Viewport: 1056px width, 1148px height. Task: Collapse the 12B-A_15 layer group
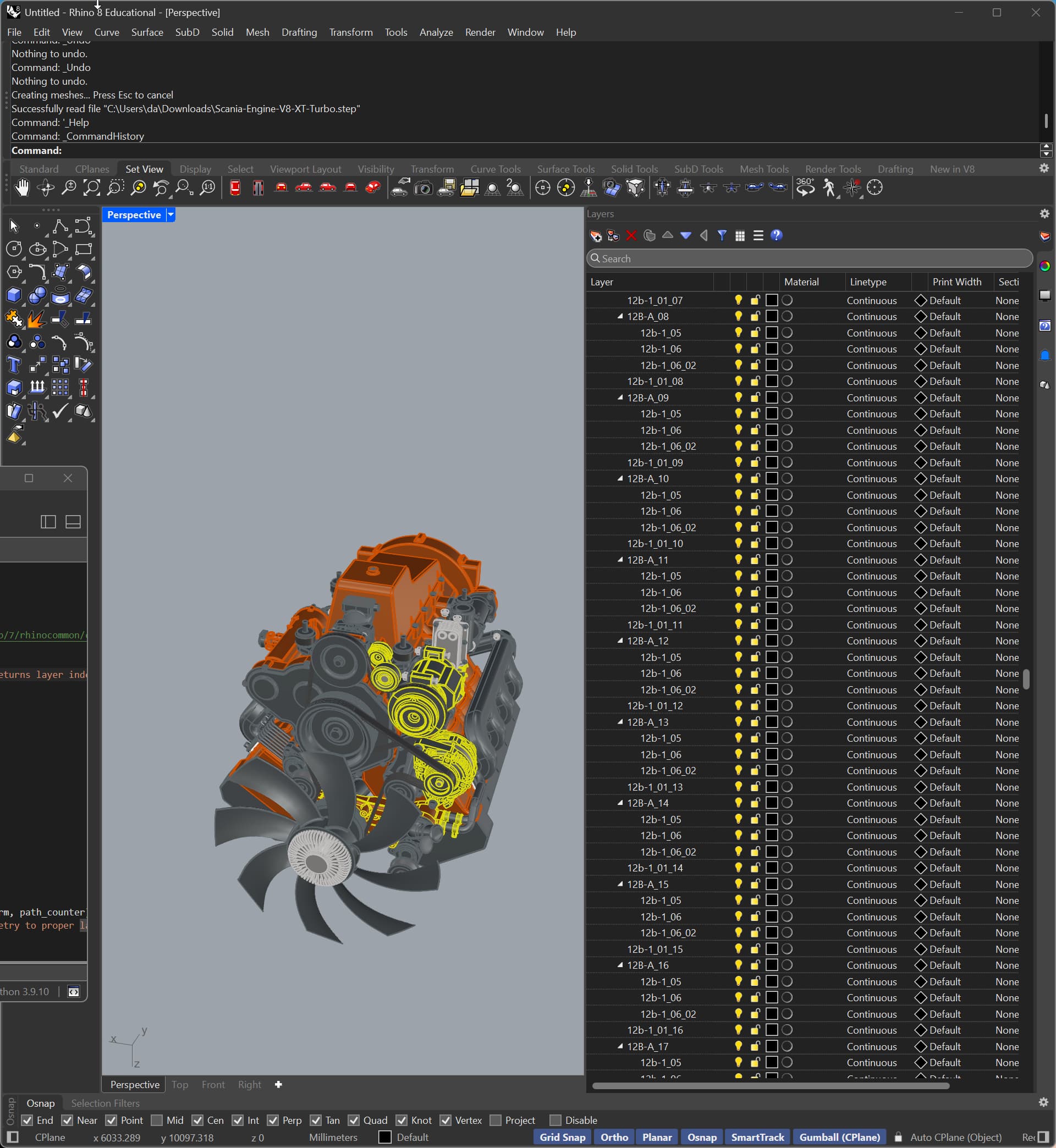[620, 884]
